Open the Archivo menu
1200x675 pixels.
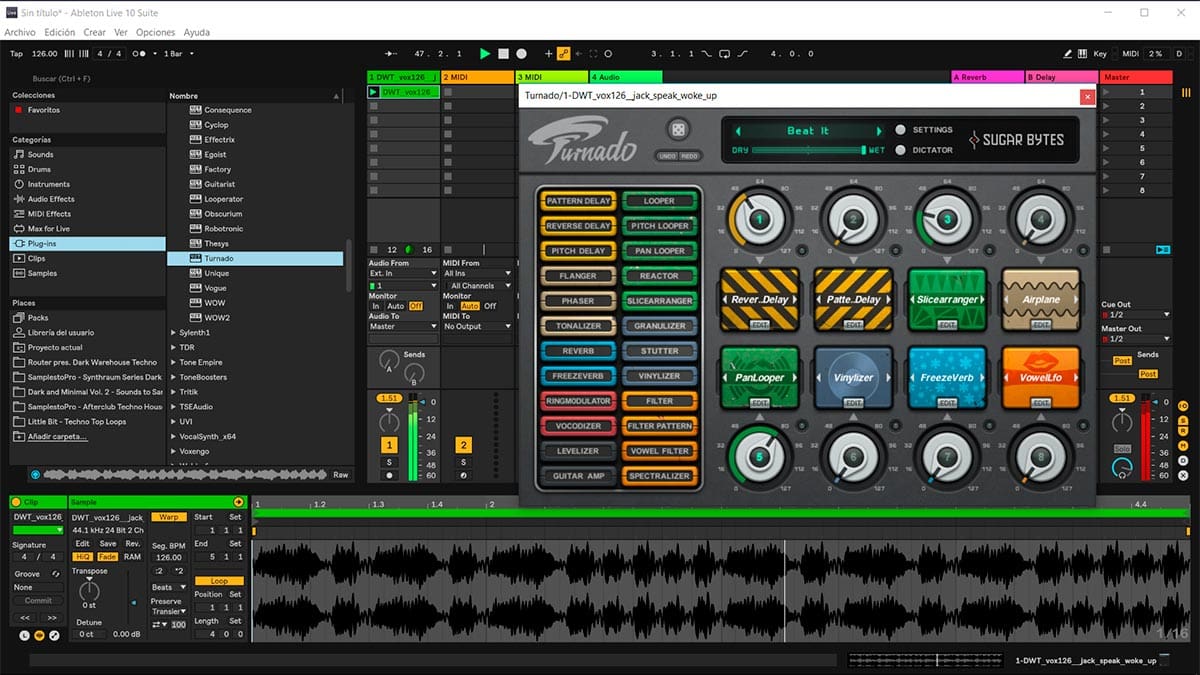[20, 32]
